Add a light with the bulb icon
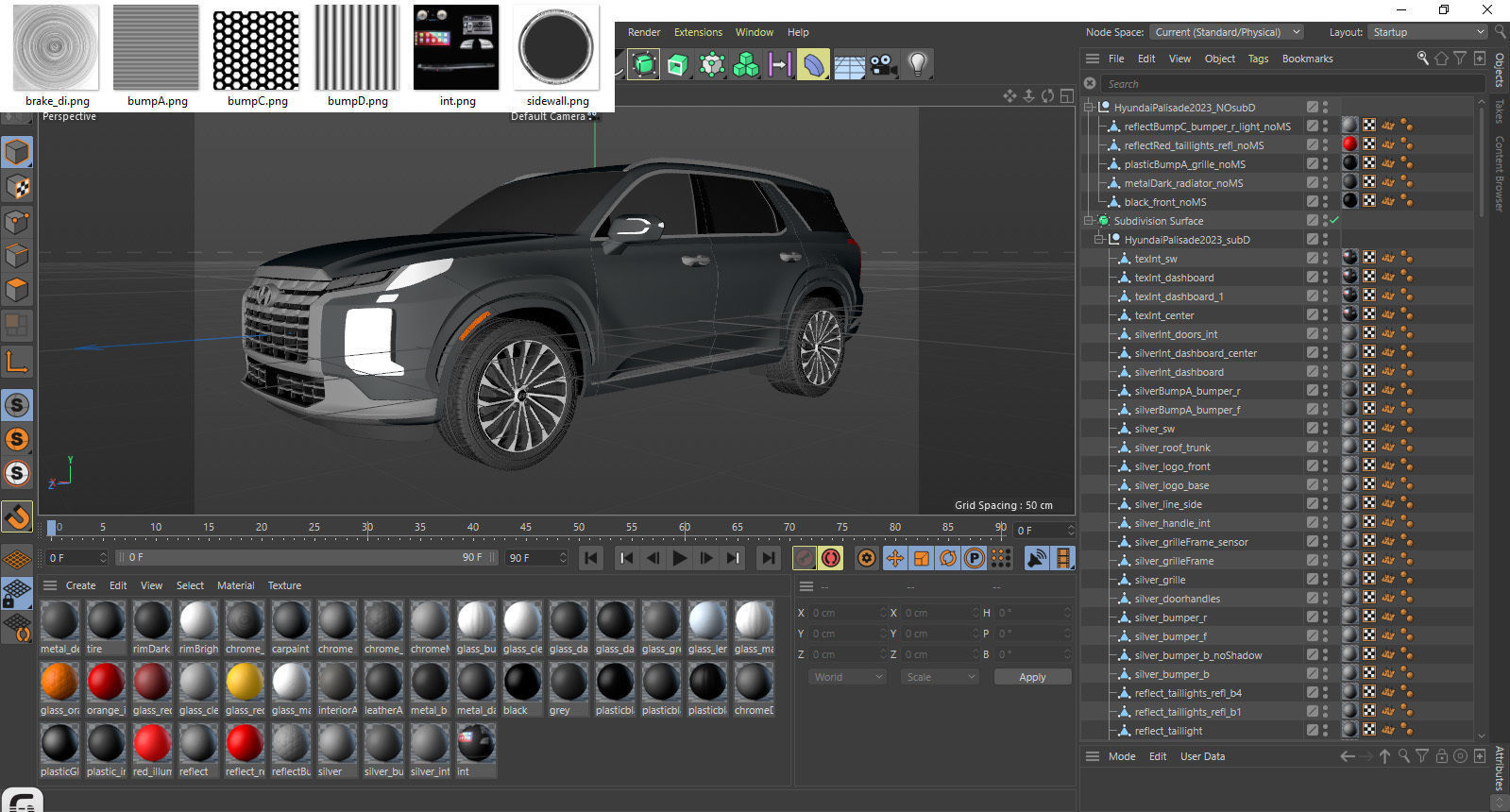Screen dimensions: 1510x812 coord(917,64)
